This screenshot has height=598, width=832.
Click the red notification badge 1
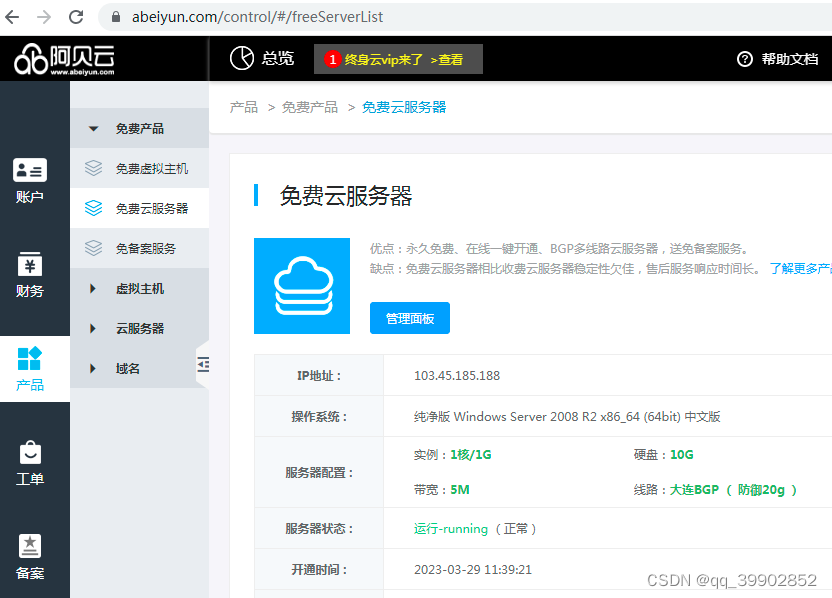pos(333,59)
